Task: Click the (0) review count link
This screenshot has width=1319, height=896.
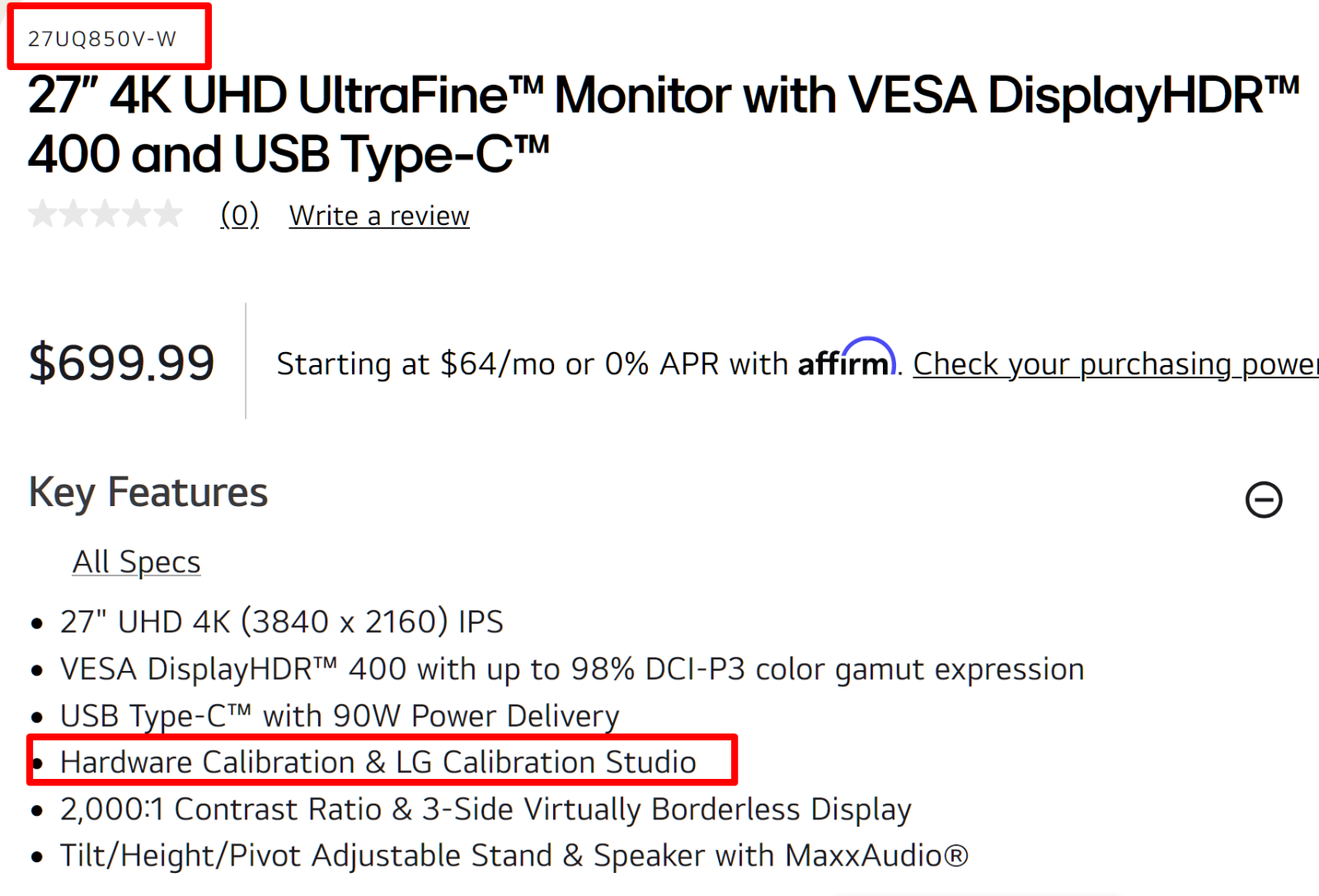Action: coord(240,215)
